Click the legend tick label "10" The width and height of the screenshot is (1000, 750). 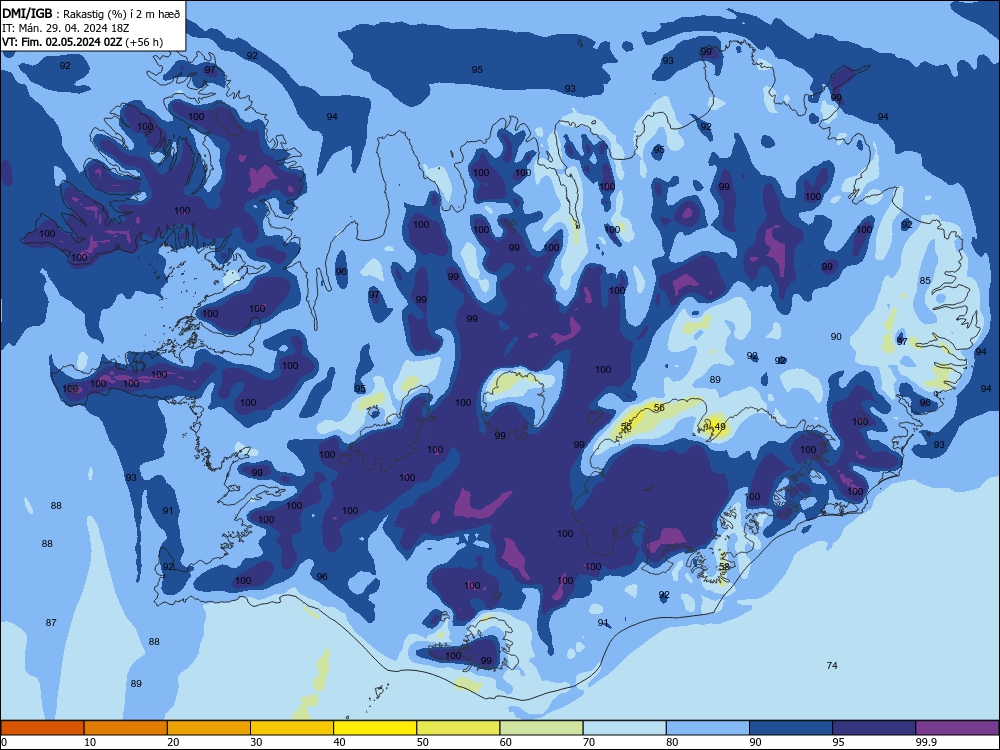pyautogui.click(x=90, y=742)
